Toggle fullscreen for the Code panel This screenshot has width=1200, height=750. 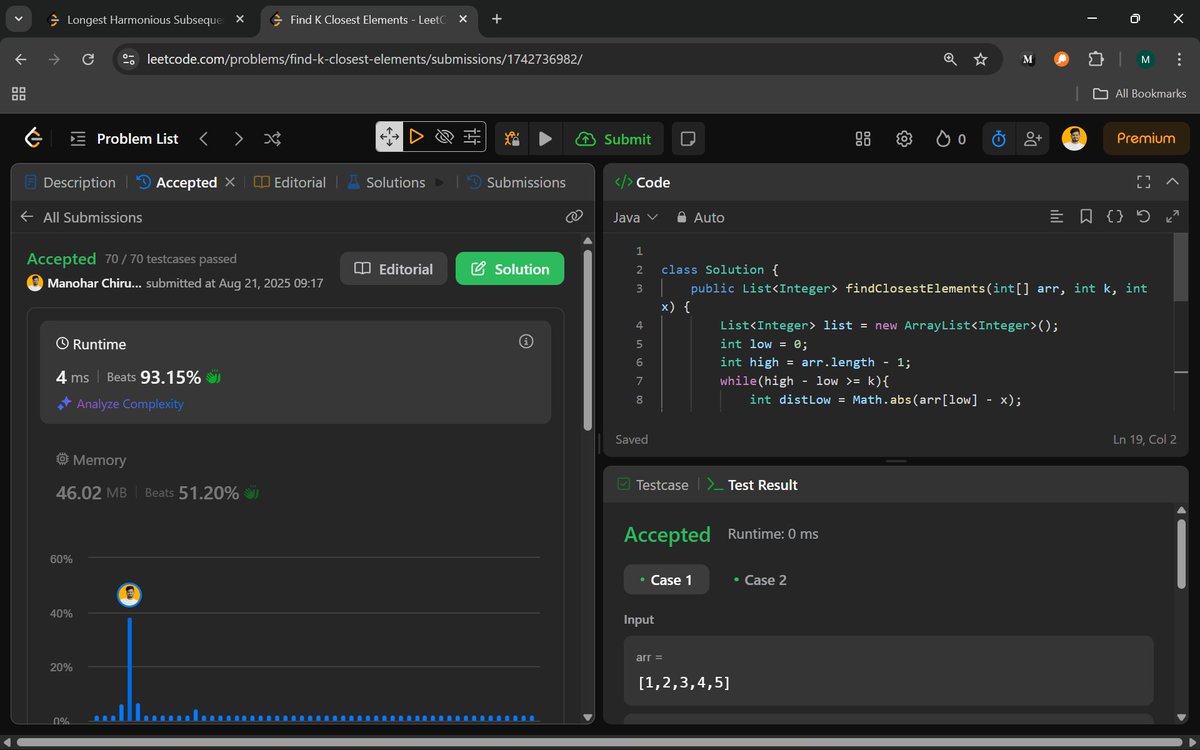point(1144,182)
